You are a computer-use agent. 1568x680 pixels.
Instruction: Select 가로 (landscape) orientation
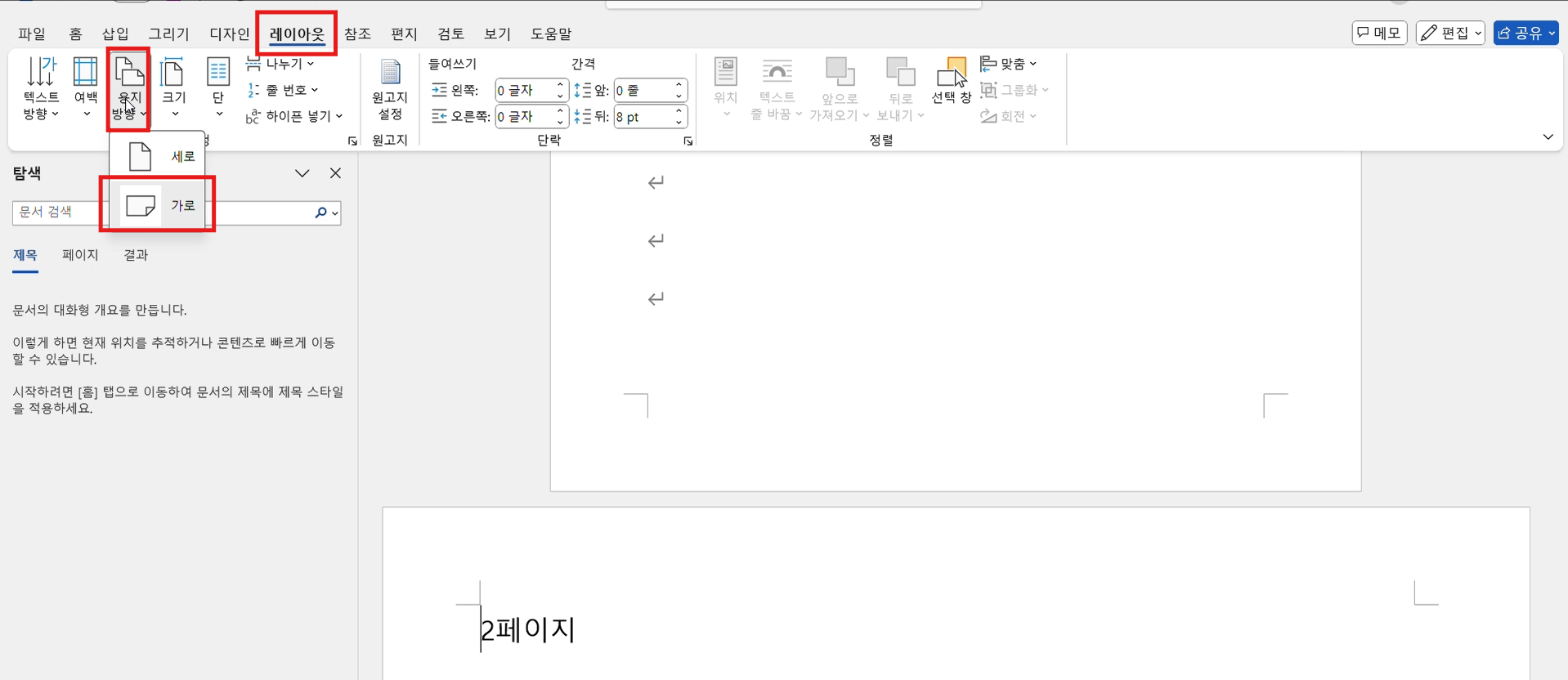click(159, 206)
